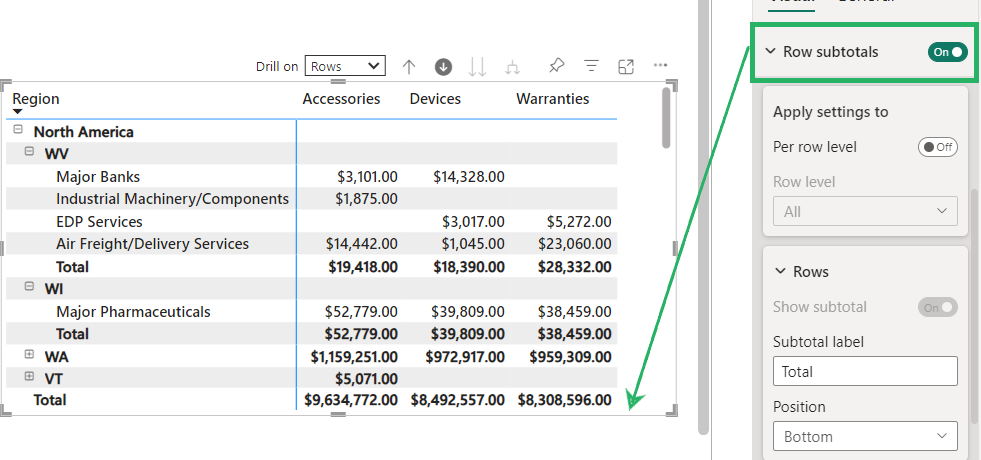Turn on drill down mode icon
Image resolution: width=981 pixels, height=460 pixels.
(443, 67)
